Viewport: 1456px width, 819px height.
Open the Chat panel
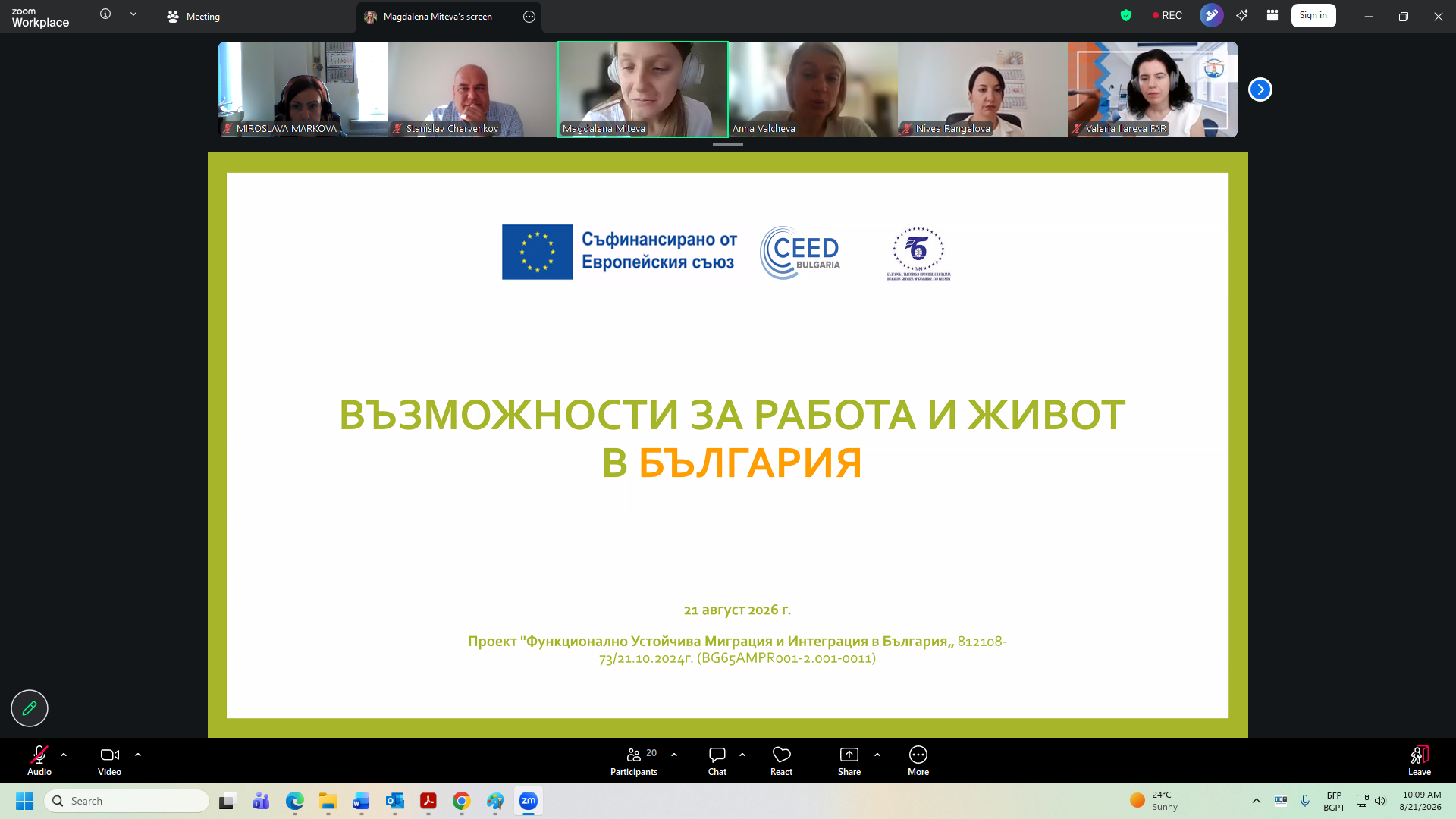point(717,761)
